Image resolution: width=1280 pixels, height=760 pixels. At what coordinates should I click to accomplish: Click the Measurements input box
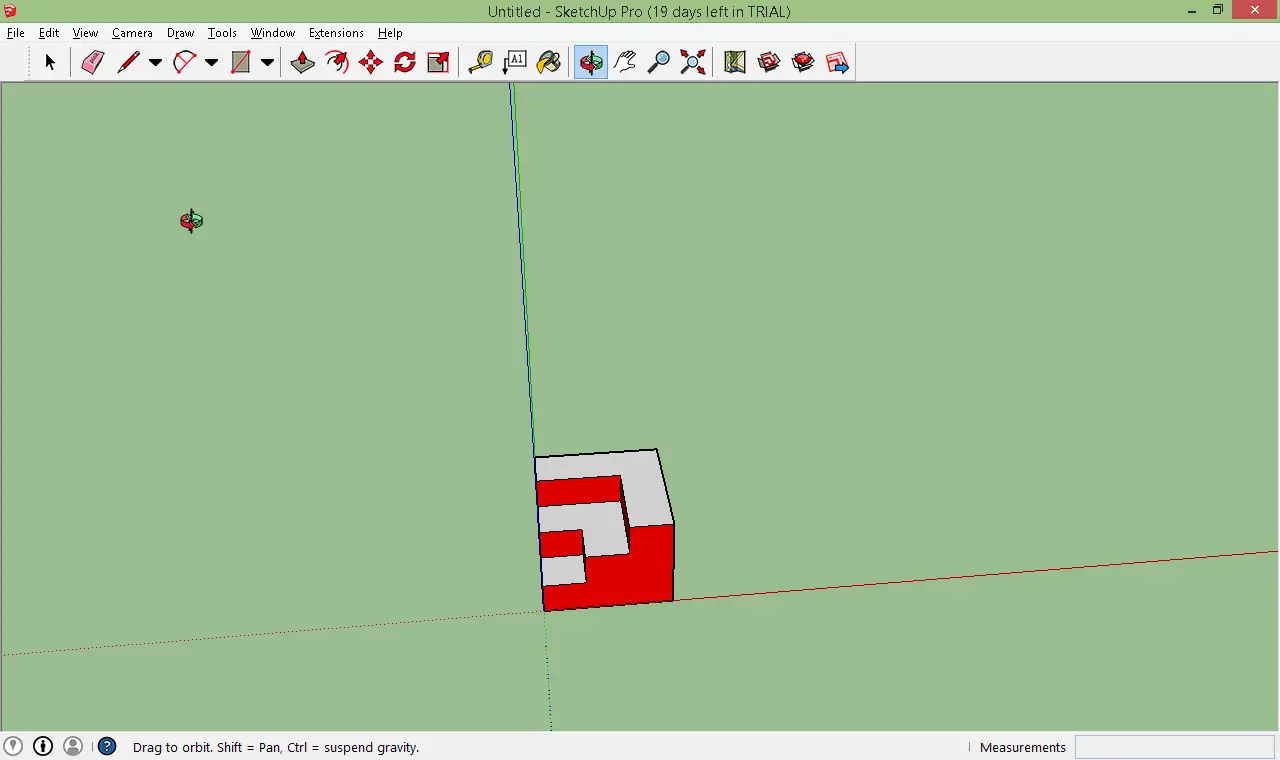[1175, 747]
